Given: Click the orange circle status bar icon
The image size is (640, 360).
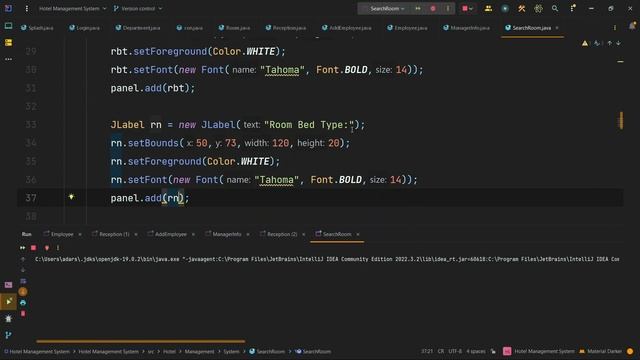Looking at the screenshot, I should coord(630,351).
